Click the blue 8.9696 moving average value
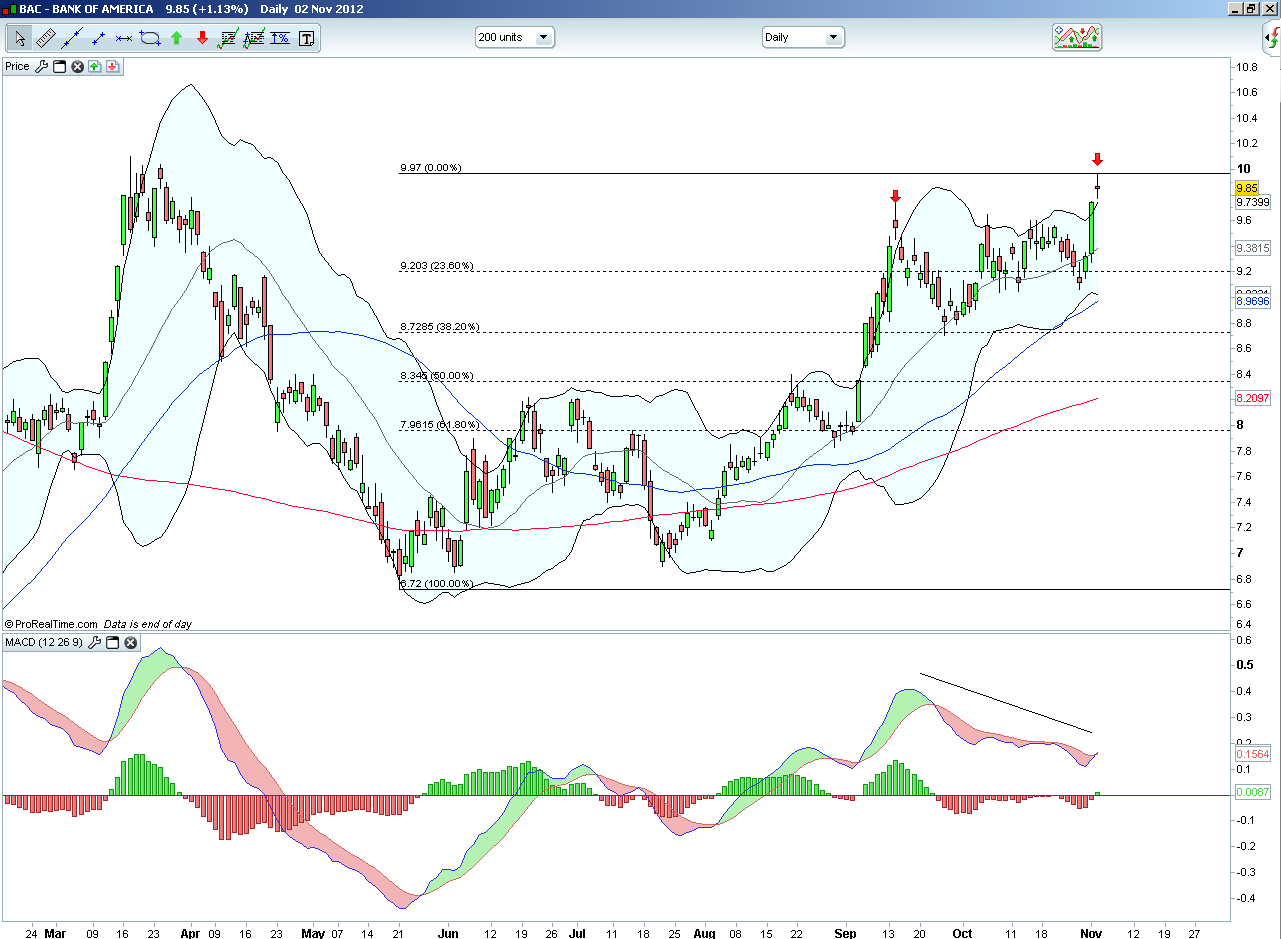The width and height of the screenshot is (1281, 939). [x=1252, y=301]
